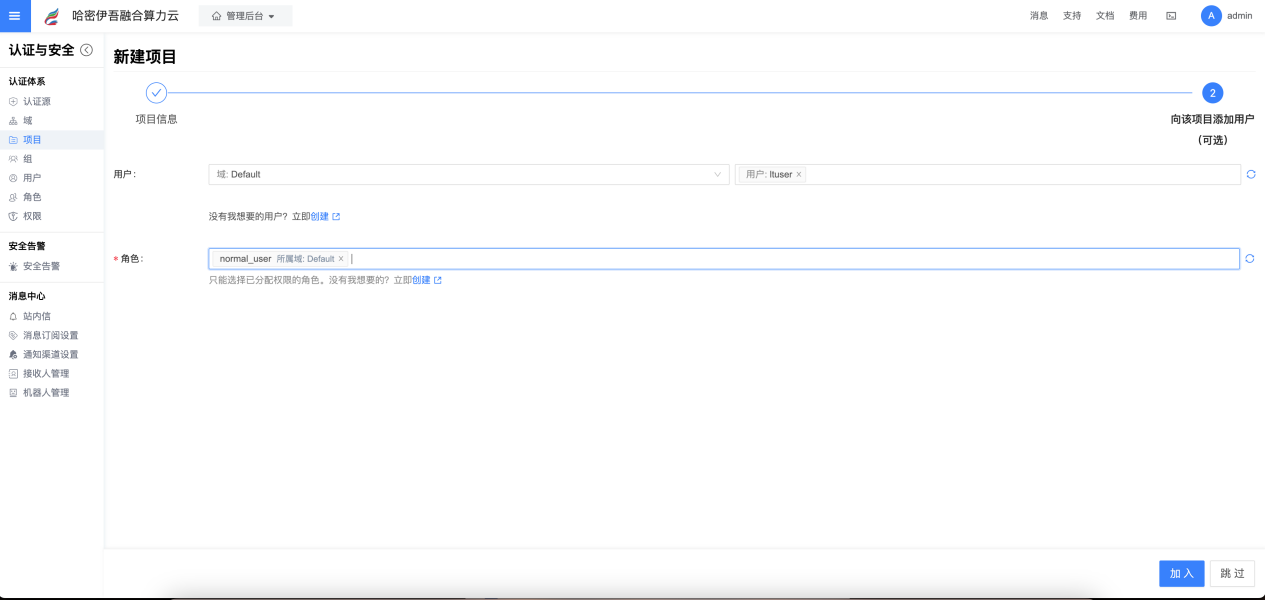Remove the ltuser user tag
The height and width of the screenshot is (600, 1265).
click(799, 175)
